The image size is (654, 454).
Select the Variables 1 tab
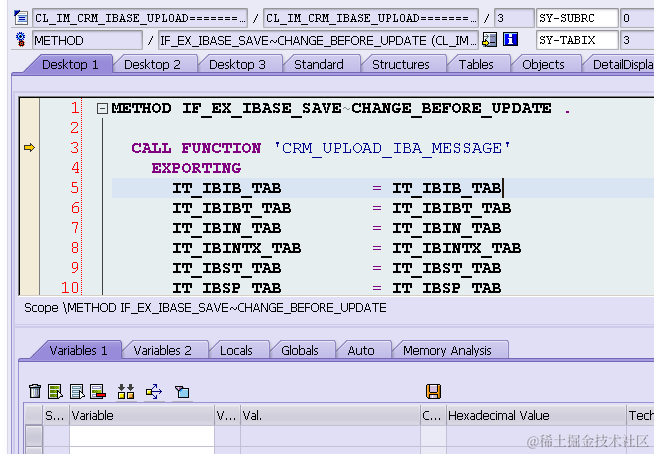[x=78, y=351]
